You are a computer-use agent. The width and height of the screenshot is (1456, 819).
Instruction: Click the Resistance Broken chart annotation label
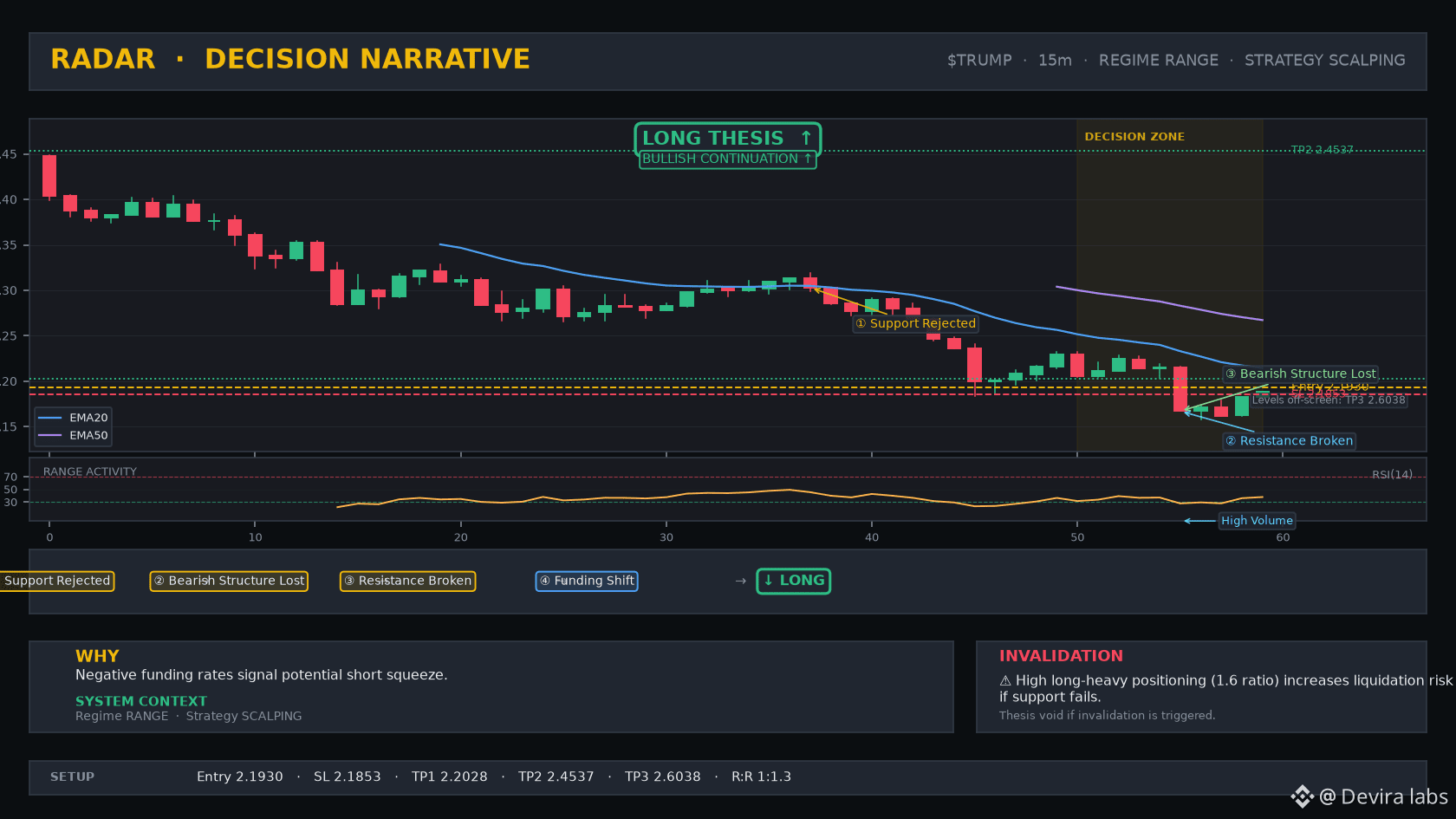pyautogui.click(x=1289, y=441)
